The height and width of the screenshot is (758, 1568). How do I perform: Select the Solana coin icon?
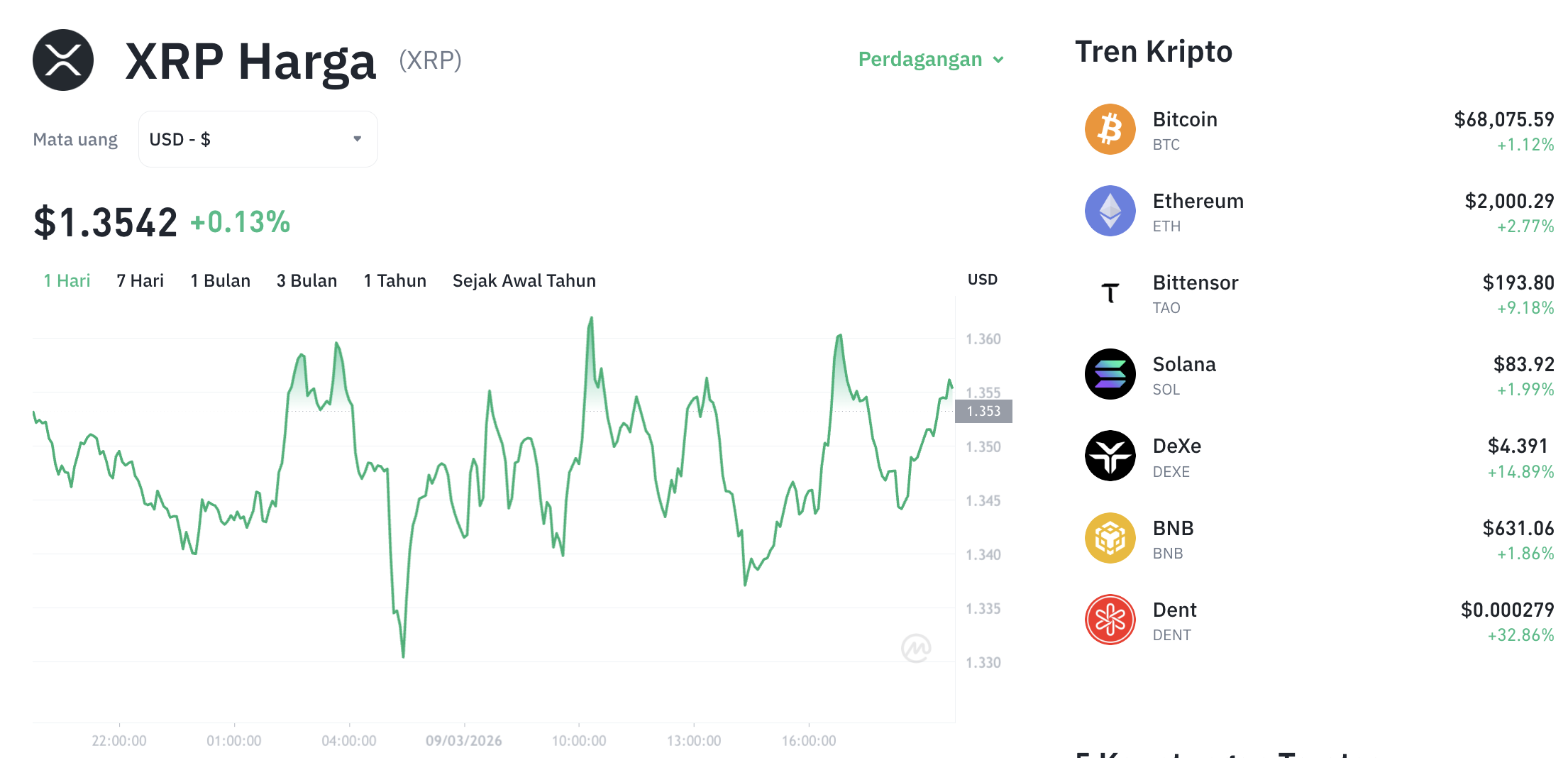pos(1110,375)
